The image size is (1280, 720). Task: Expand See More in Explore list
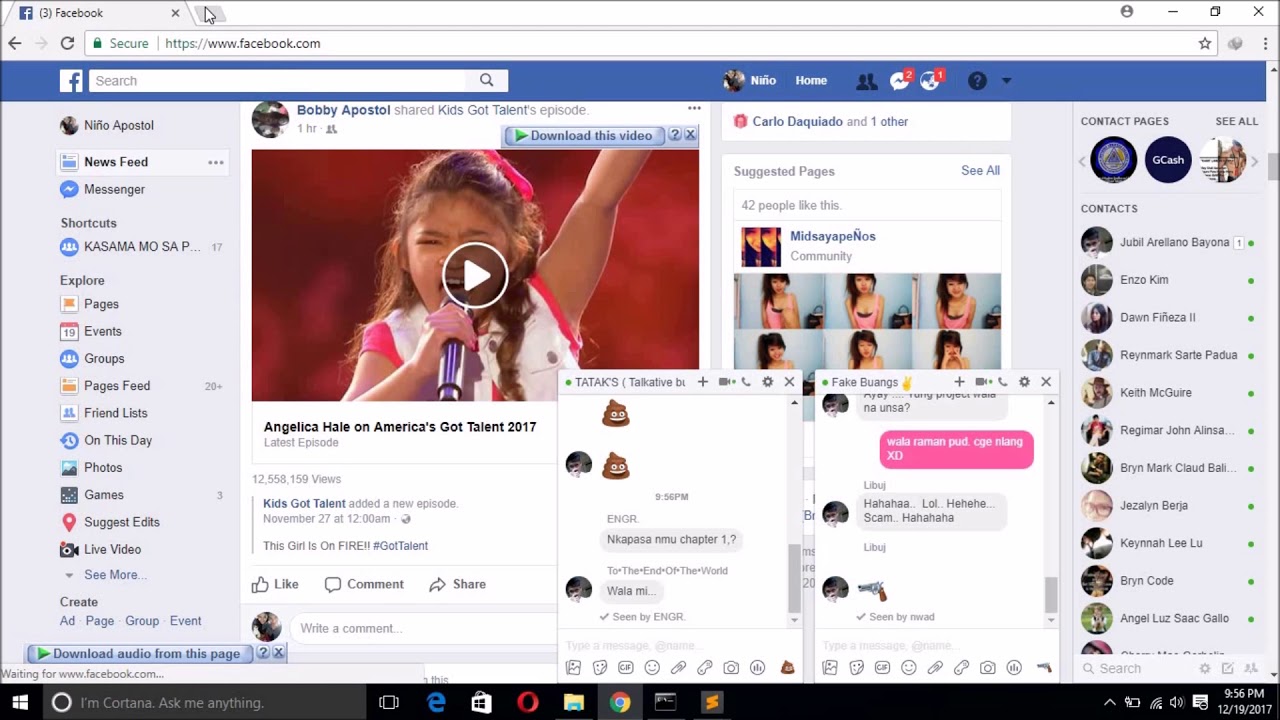(114, 575)
